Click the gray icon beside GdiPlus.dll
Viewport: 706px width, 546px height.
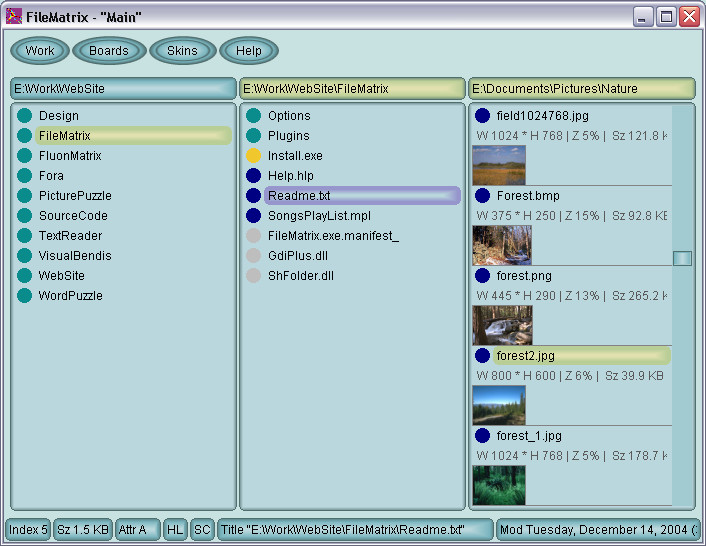253,256
